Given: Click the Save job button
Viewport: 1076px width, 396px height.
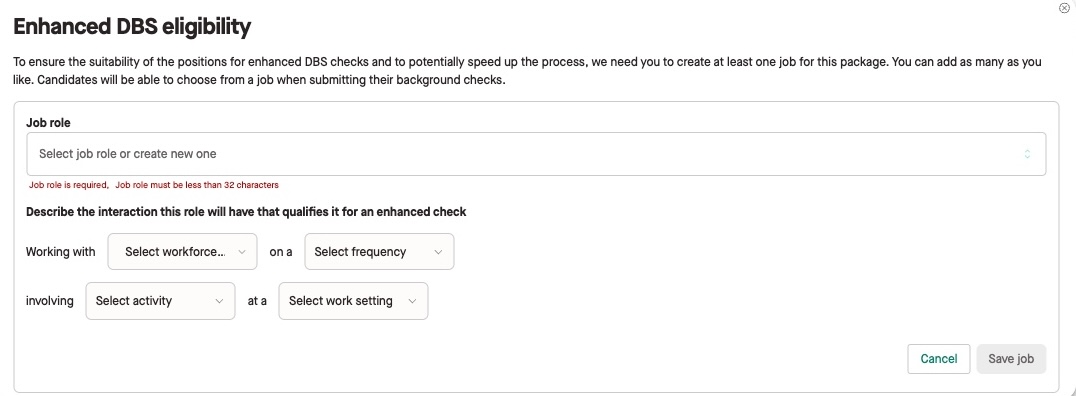Looking at the screenshot, I should 1011,359.
